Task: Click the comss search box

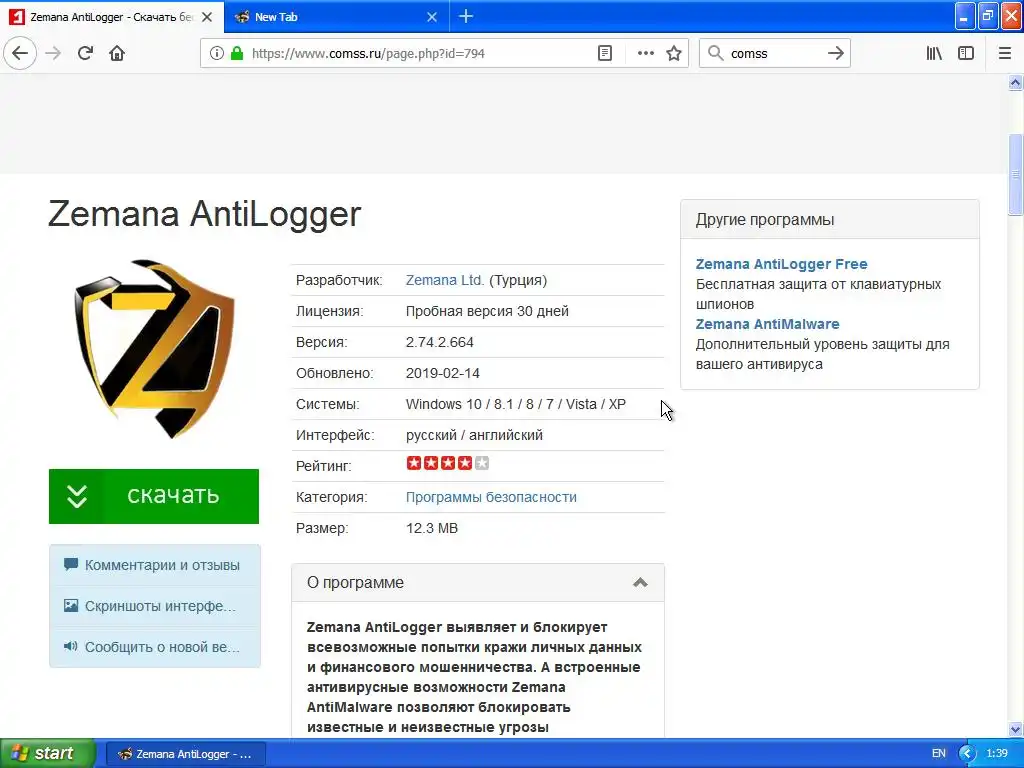Action: [774, 54]
